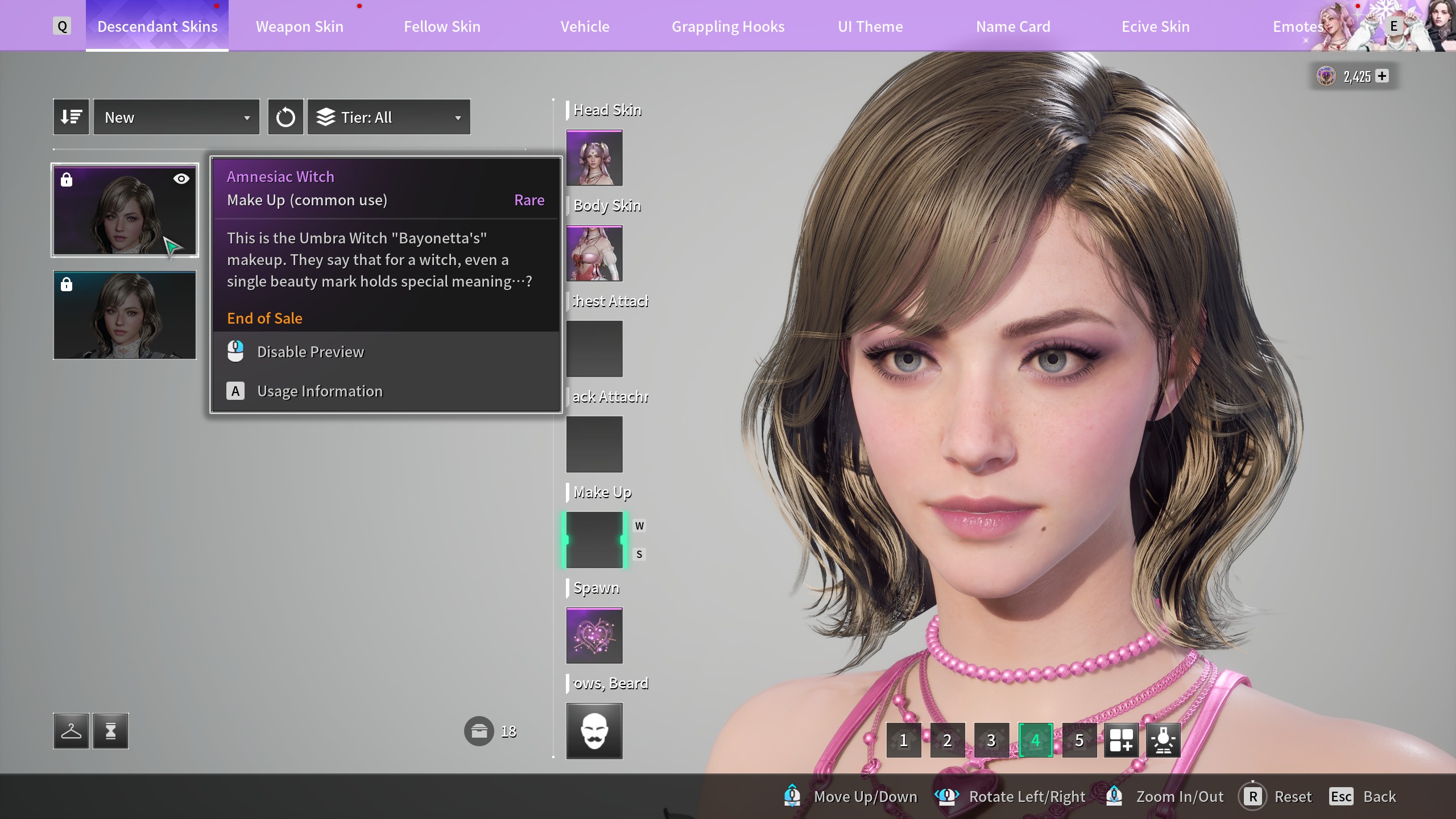1456x819 pixels.
Task: Expand the Tier: All dropdown
Action: pos(389,117)
